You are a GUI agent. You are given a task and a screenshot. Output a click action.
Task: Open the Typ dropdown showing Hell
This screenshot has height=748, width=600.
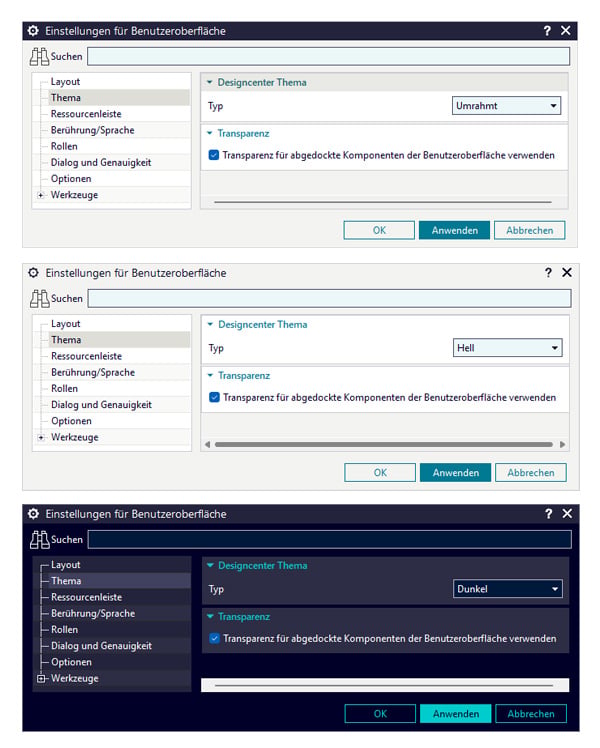tap(507, 348)
